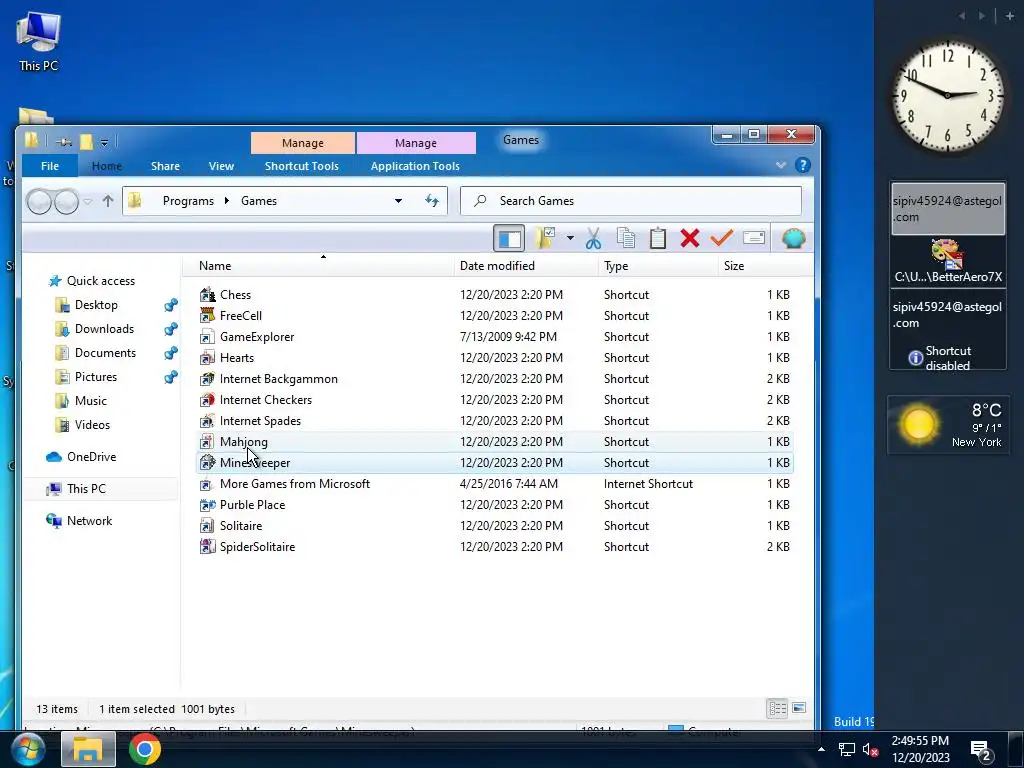Open Classic Shell settings shell icon

[x=793, y=238]
